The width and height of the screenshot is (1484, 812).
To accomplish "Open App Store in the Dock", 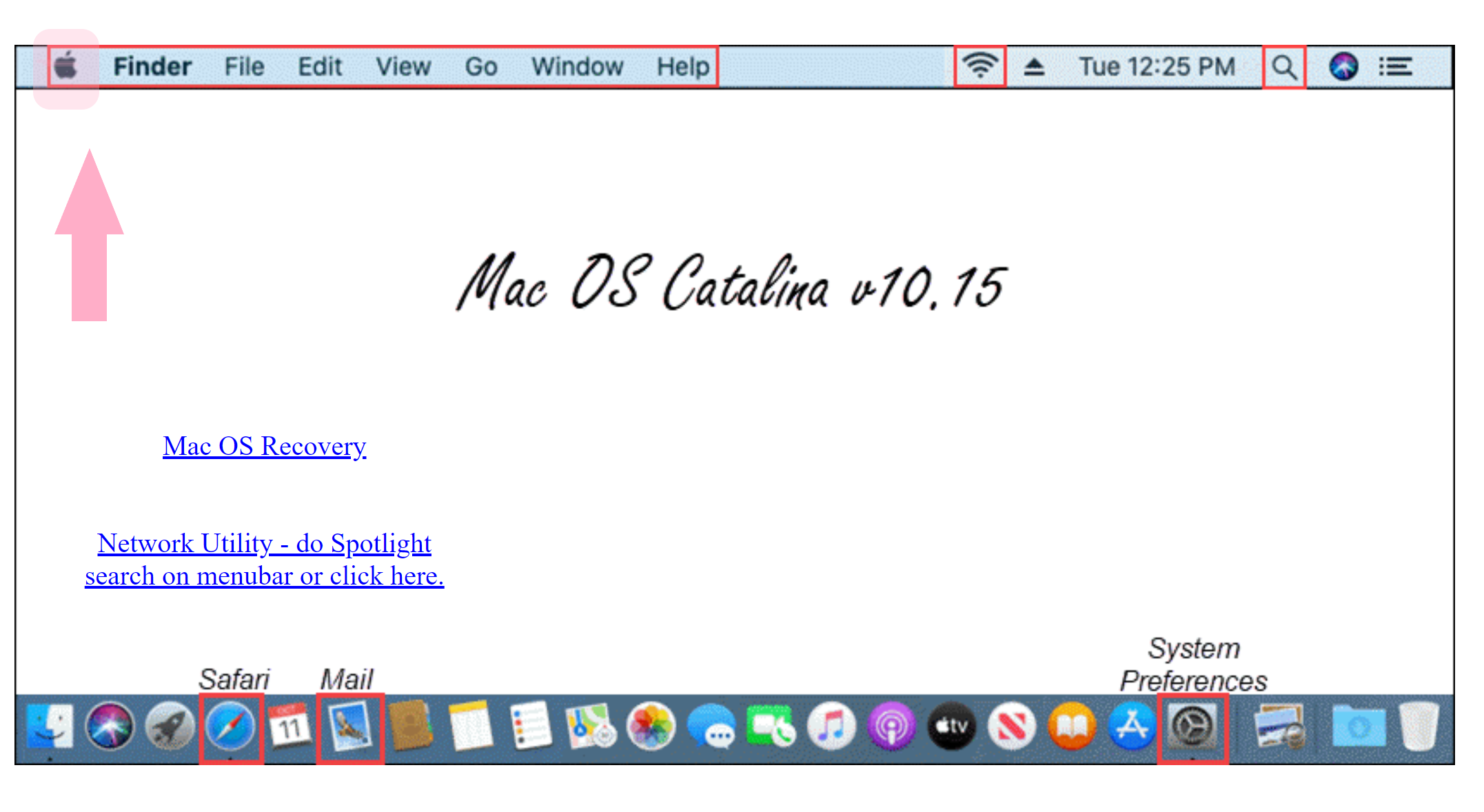I will tap(1132, 727).
